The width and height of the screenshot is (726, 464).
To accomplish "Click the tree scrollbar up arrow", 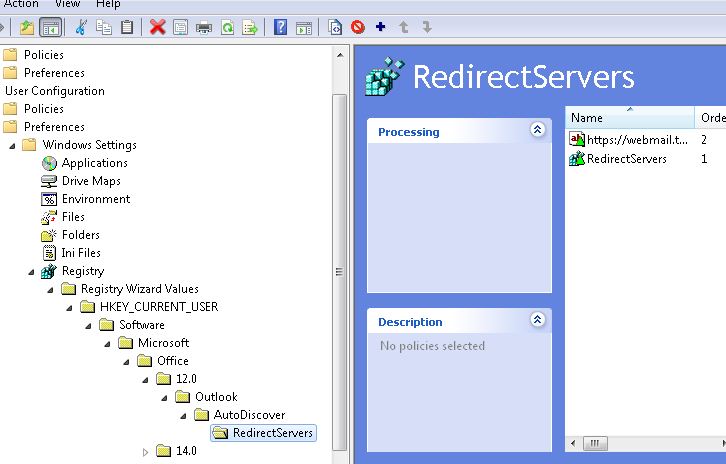I will 340,55.
